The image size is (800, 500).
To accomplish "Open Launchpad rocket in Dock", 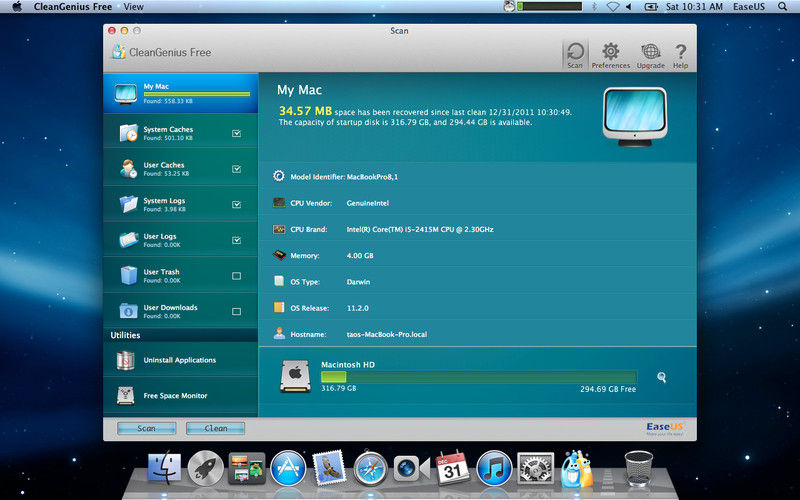I will coord(205,468).
